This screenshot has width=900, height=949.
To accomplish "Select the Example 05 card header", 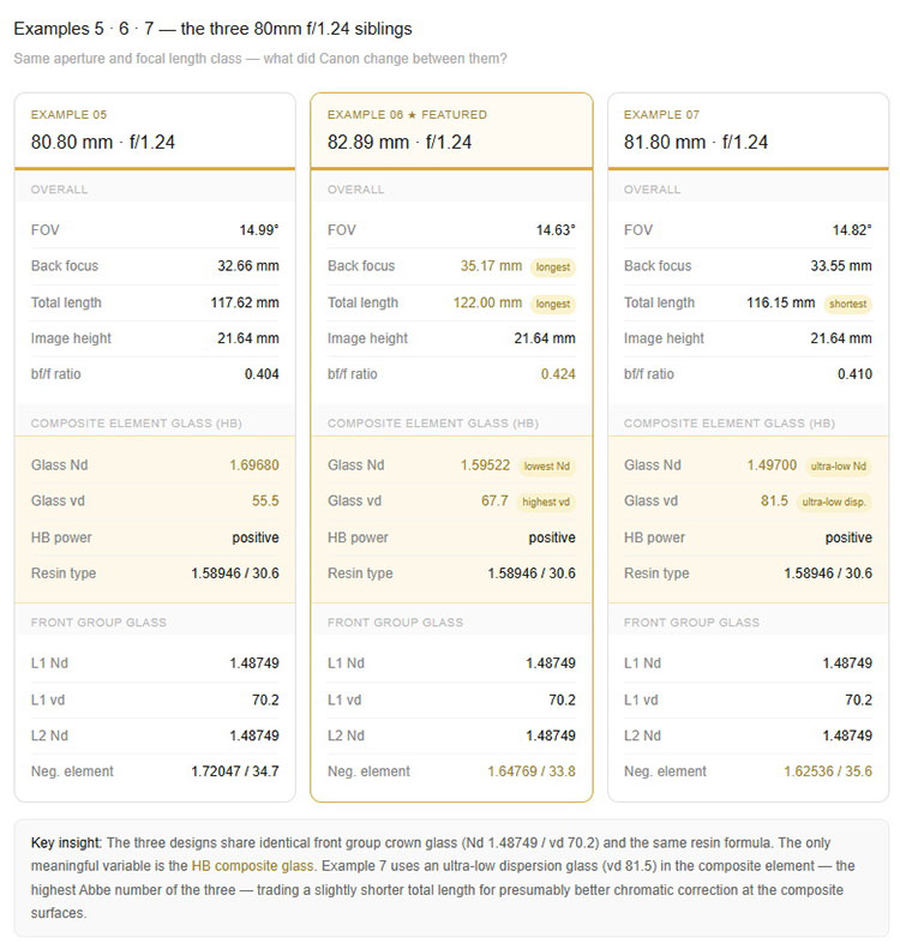I will pos(155,131).
